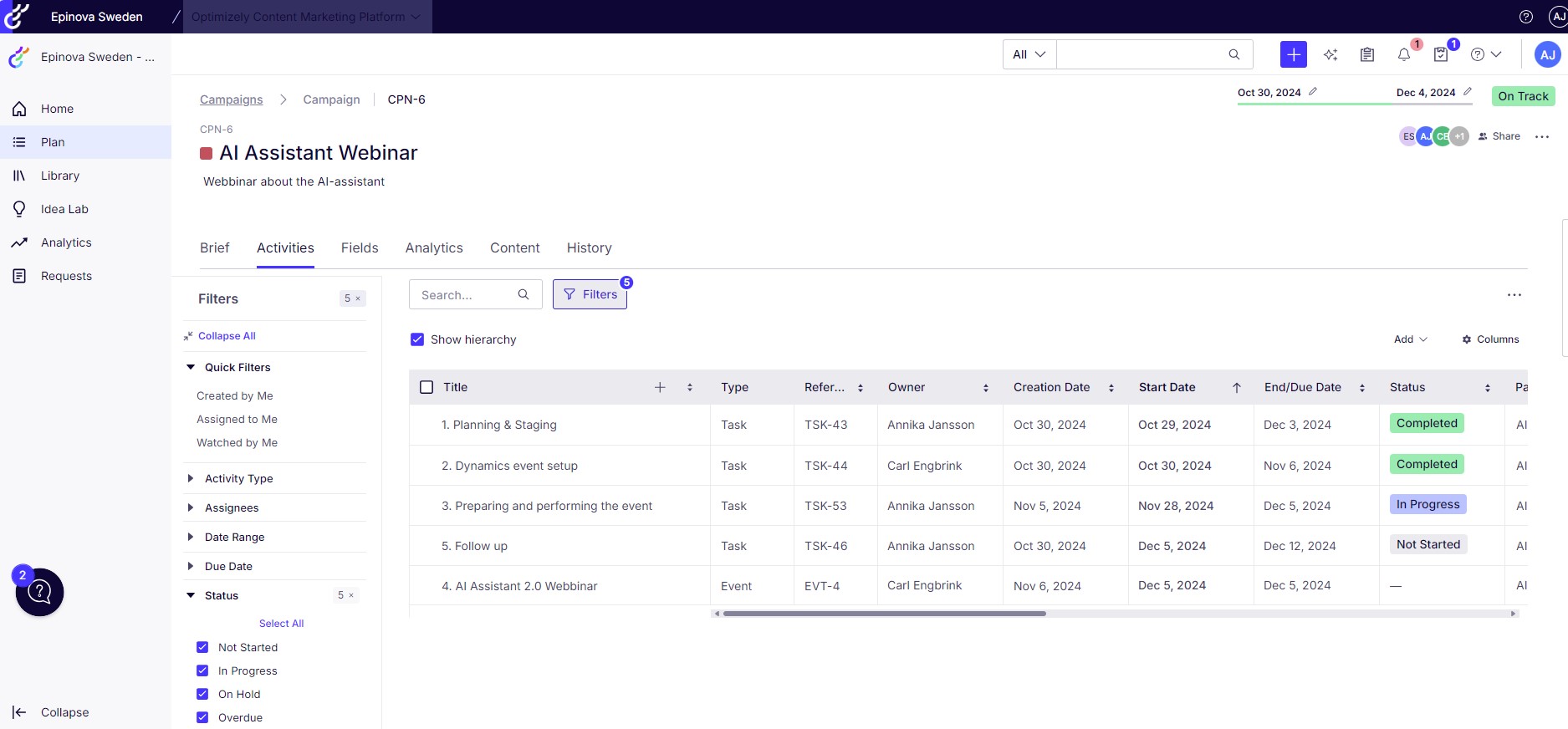Image resolution: width=1568 pixels, height=729 pixels.
Task: Switch to the History tab
Action: coord(590,247)
